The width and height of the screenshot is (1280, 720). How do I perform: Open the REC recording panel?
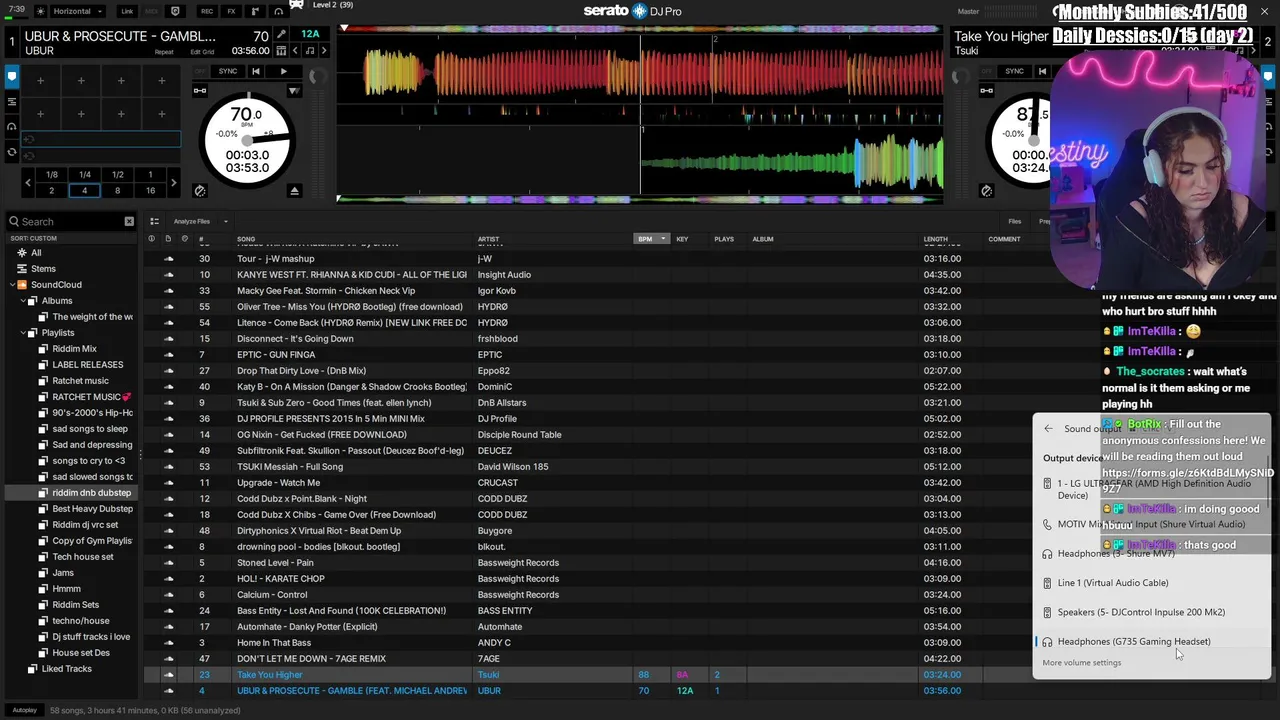pyautogui.click(x=206, y=11)
